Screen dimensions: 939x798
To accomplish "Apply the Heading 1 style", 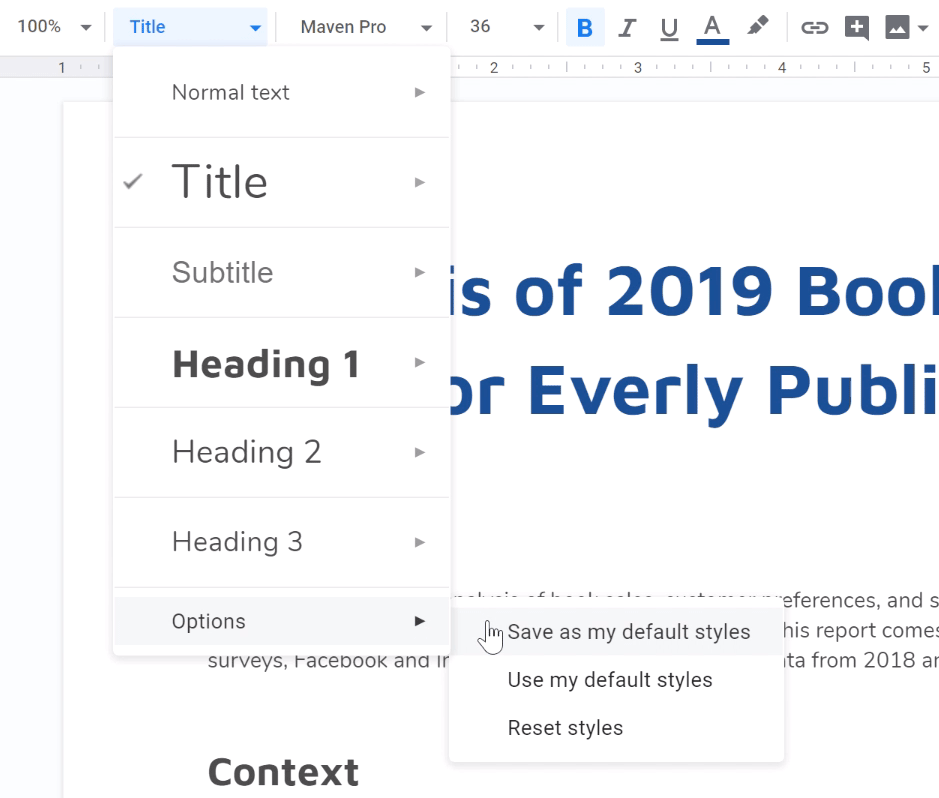I will pos(265,363).
